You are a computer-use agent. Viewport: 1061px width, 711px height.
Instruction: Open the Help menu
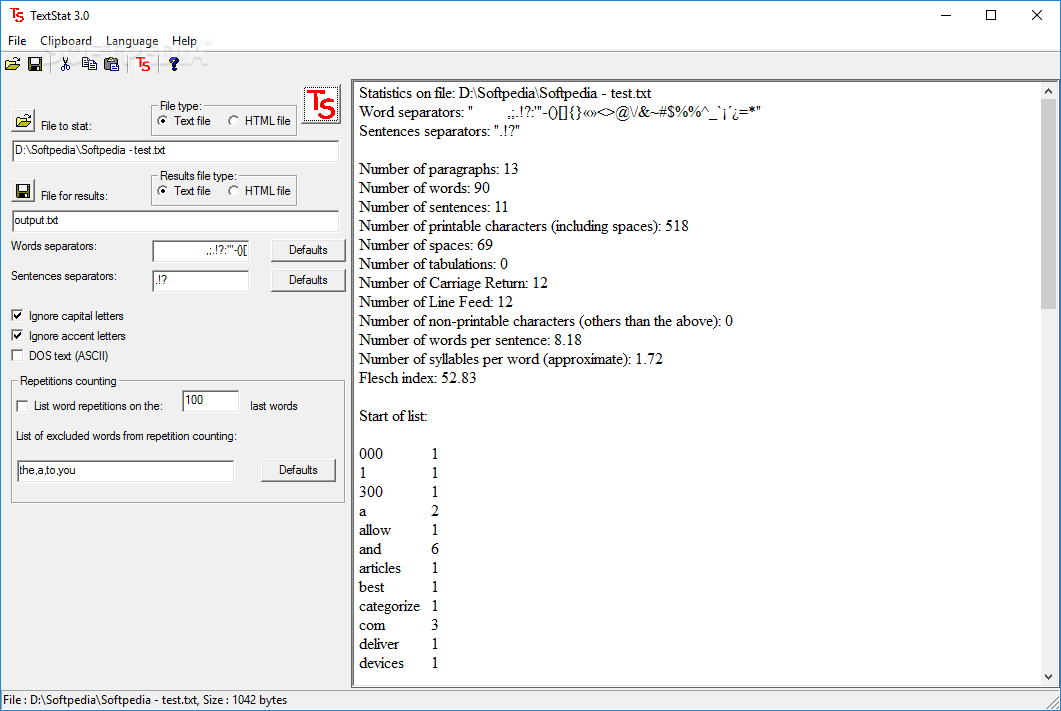(x=184, y=41)
